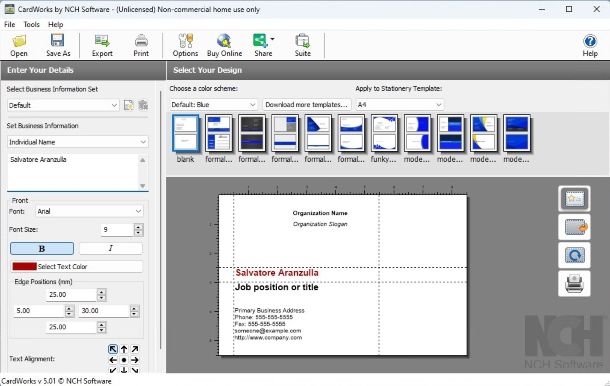Align text to top-left arrow
This screenshot has height=386, width=610.
(x=113, y=349)
